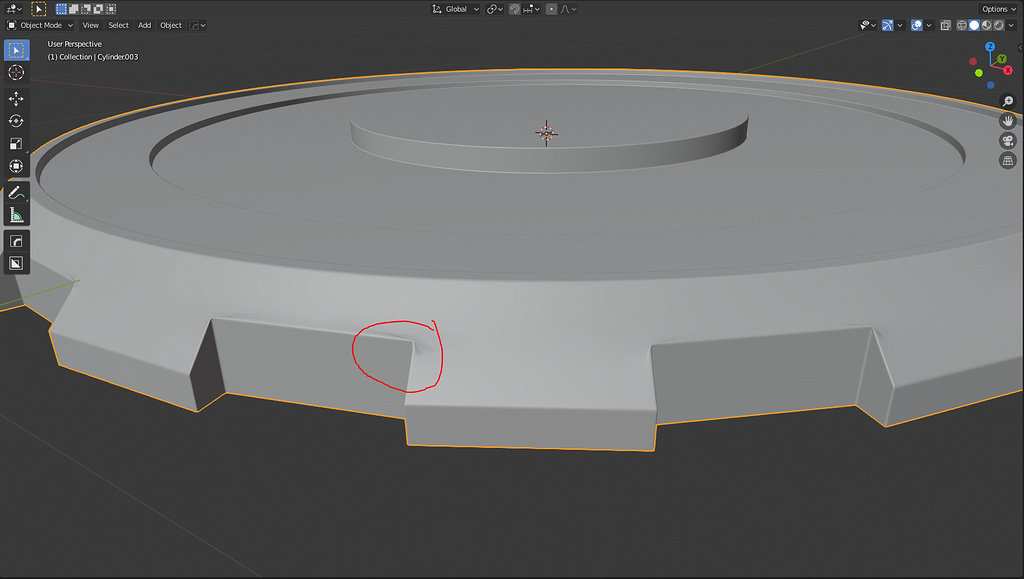Screen dimensions: 1024x579
Task: Click the Z axis on navigation gizmo
Action: coord(990,47)
